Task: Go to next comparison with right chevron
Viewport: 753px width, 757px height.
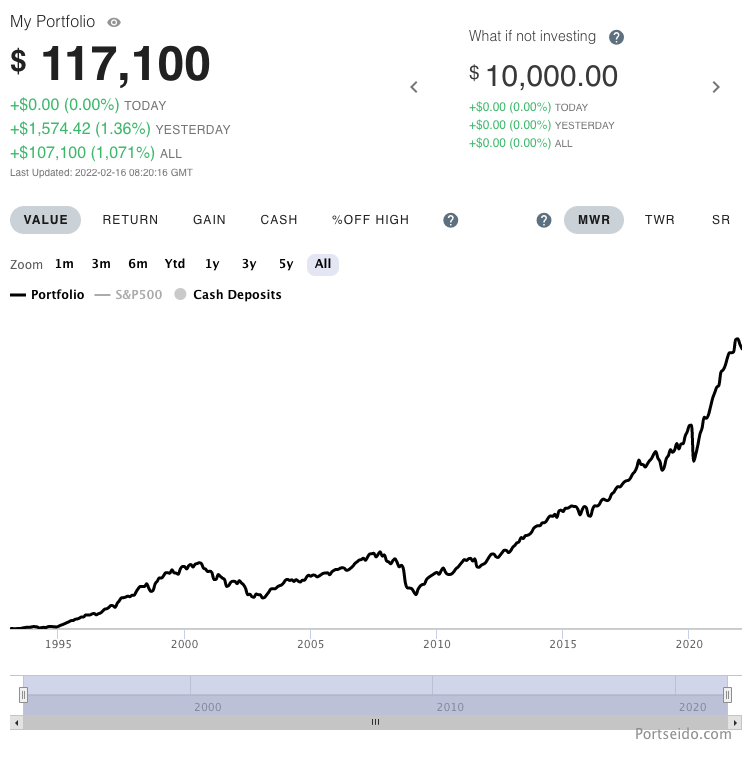Action: [x=716, y=87]
